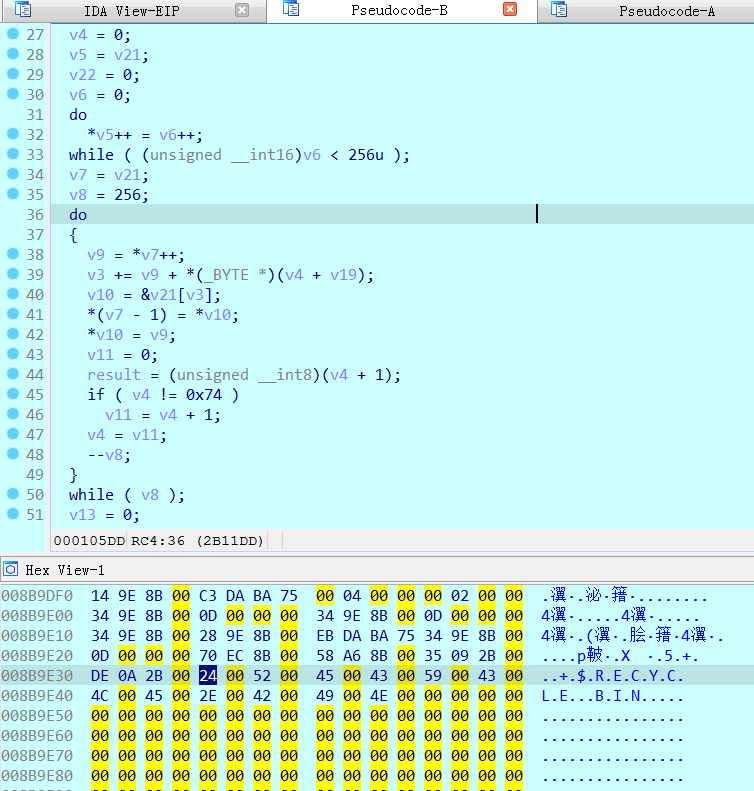
Task: Click the IDA View-EIP tab icon
Action: click(21, 10)
